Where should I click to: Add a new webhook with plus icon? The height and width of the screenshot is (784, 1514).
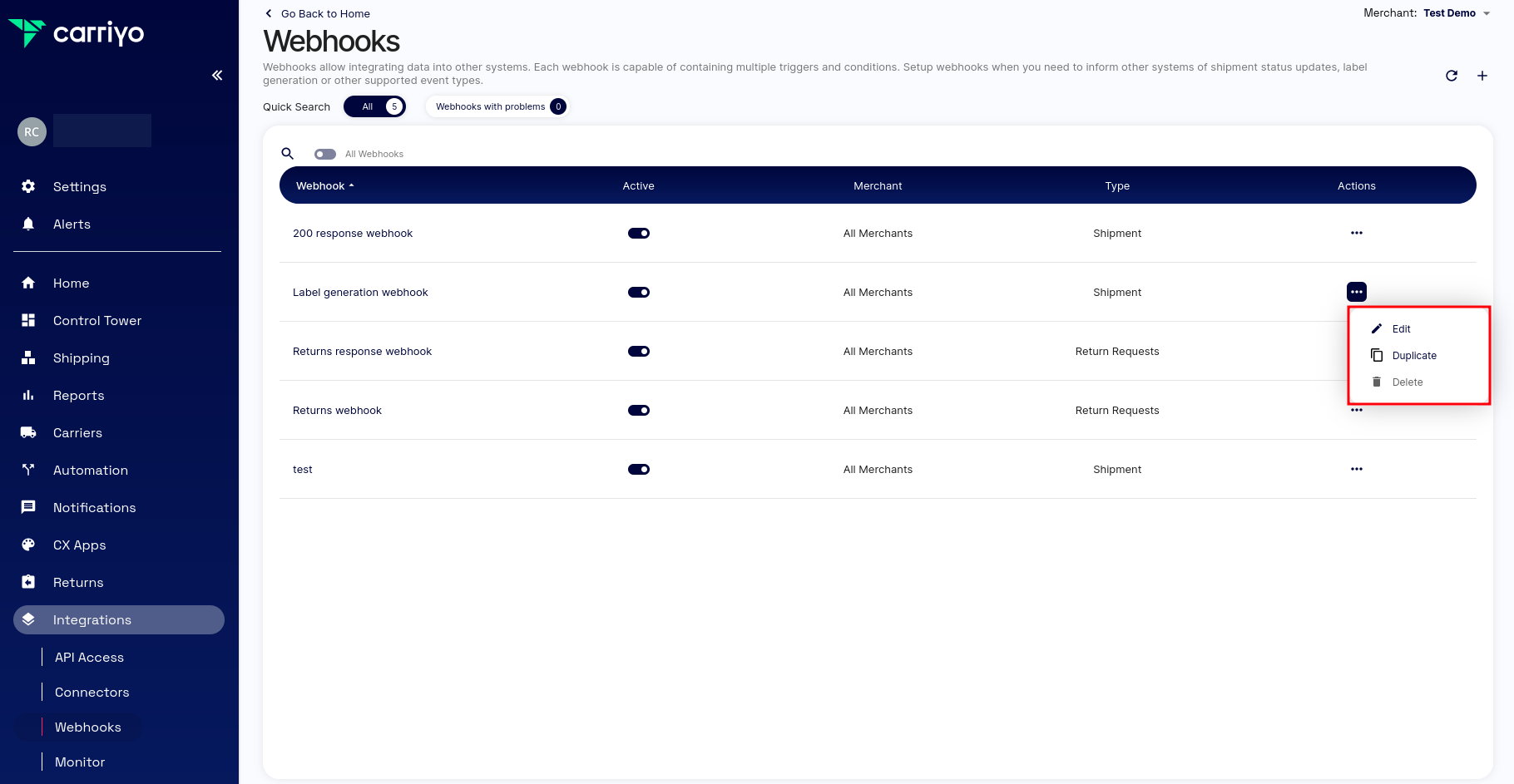pyautogui.click(x=1482, y=76)
